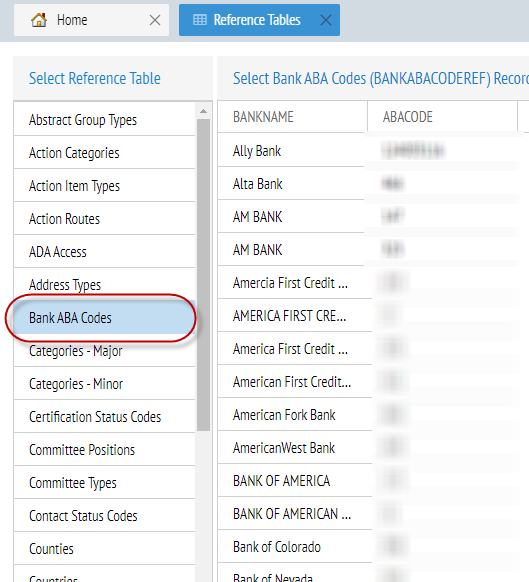
Task: Click the grid icon on Reference Tables tab
Action: (x=200, y=20)
